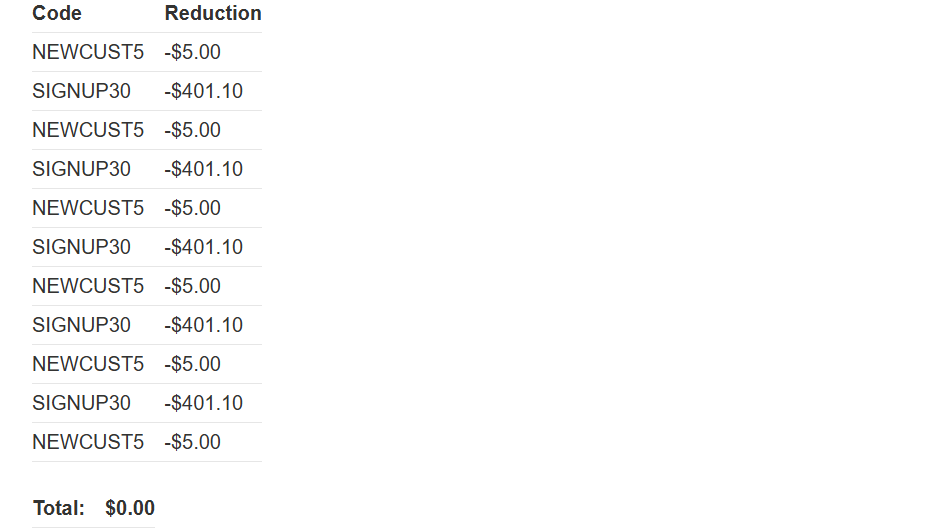
Task: Select the fifth NEWCUST5 code entry
Action: pyautogui.click(x=88, y=364)
